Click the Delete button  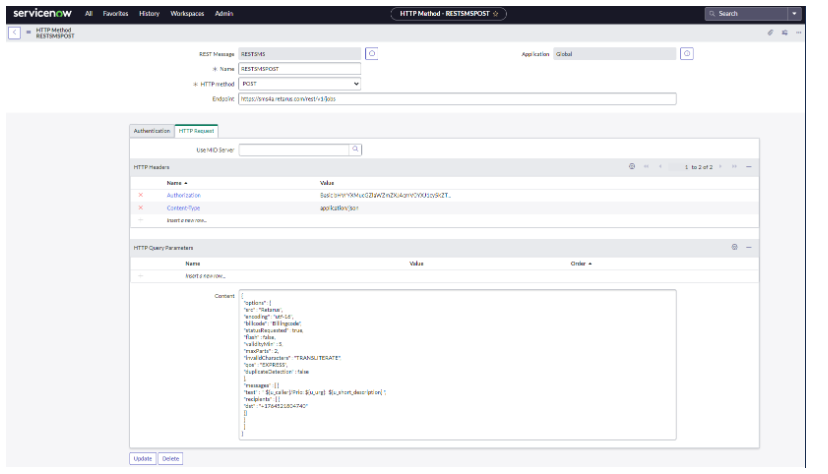point(169,458)
